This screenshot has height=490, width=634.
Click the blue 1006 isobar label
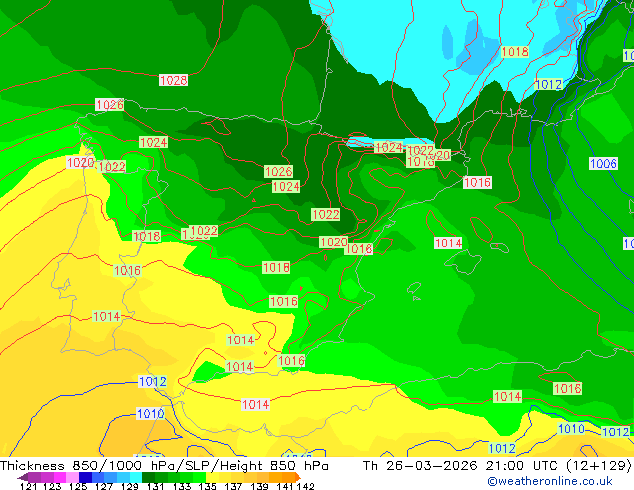point(603,164)
